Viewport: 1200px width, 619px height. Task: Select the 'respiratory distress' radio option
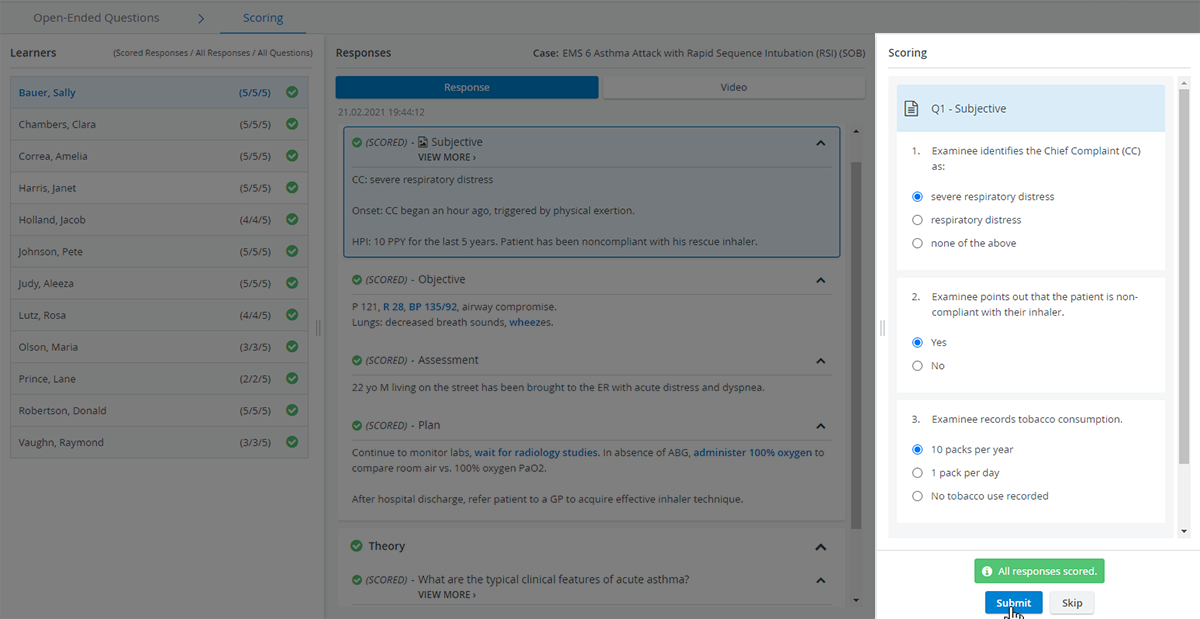918,220
